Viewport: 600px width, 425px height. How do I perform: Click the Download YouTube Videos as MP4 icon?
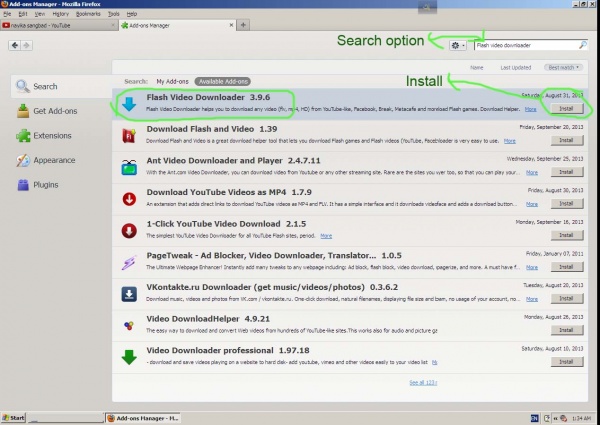click(x=129, y=199)
